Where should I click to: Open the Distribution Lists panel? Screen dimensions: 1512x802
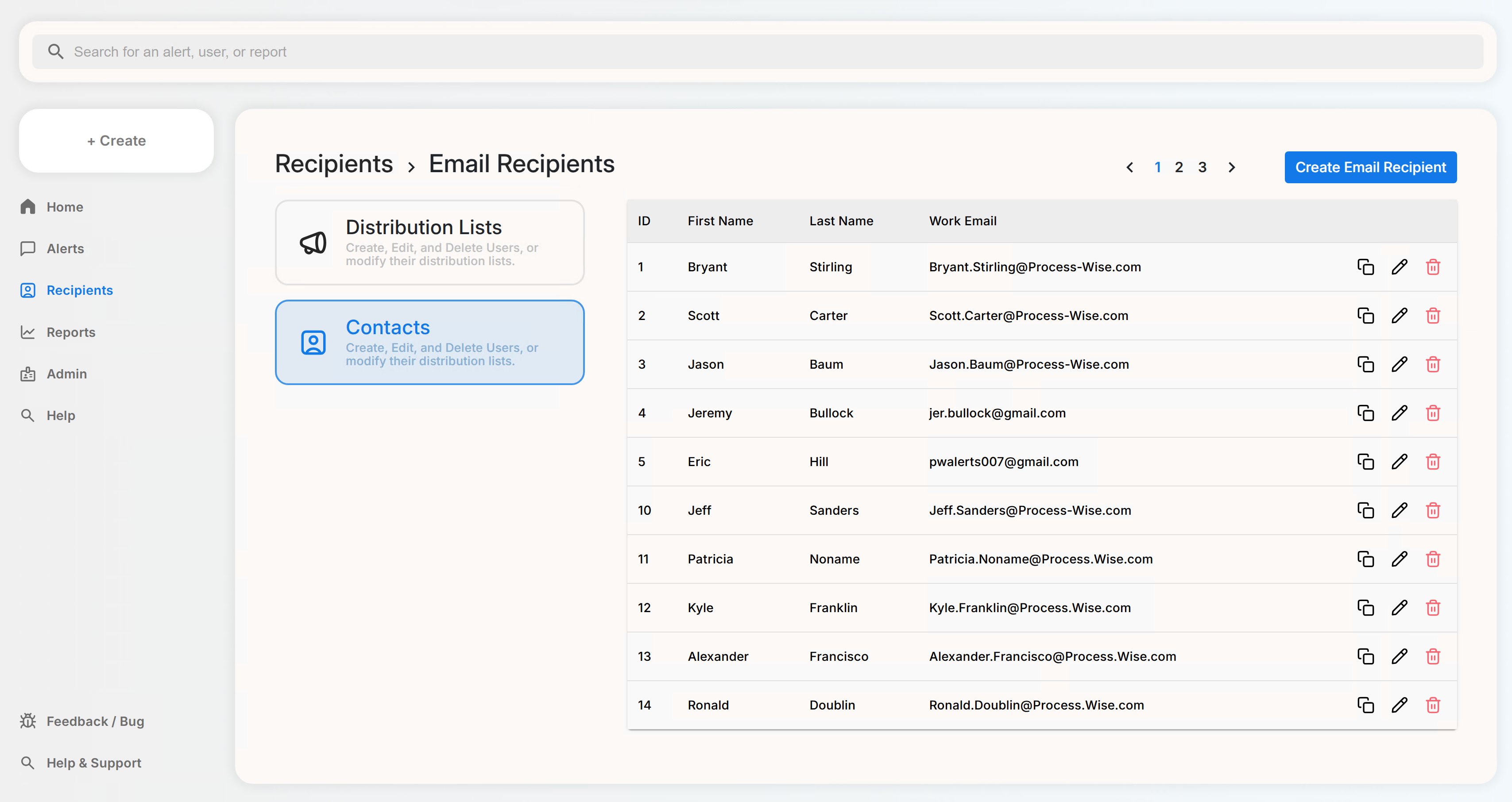pyautogui.click(x=429, y=242)
